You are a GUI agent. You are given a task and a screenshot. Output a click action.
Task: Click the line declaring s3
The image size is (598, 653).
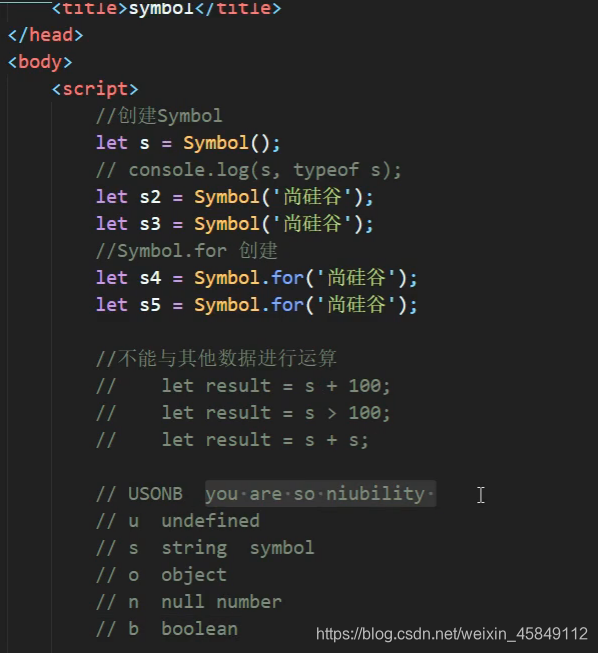[x=234, y=224]
